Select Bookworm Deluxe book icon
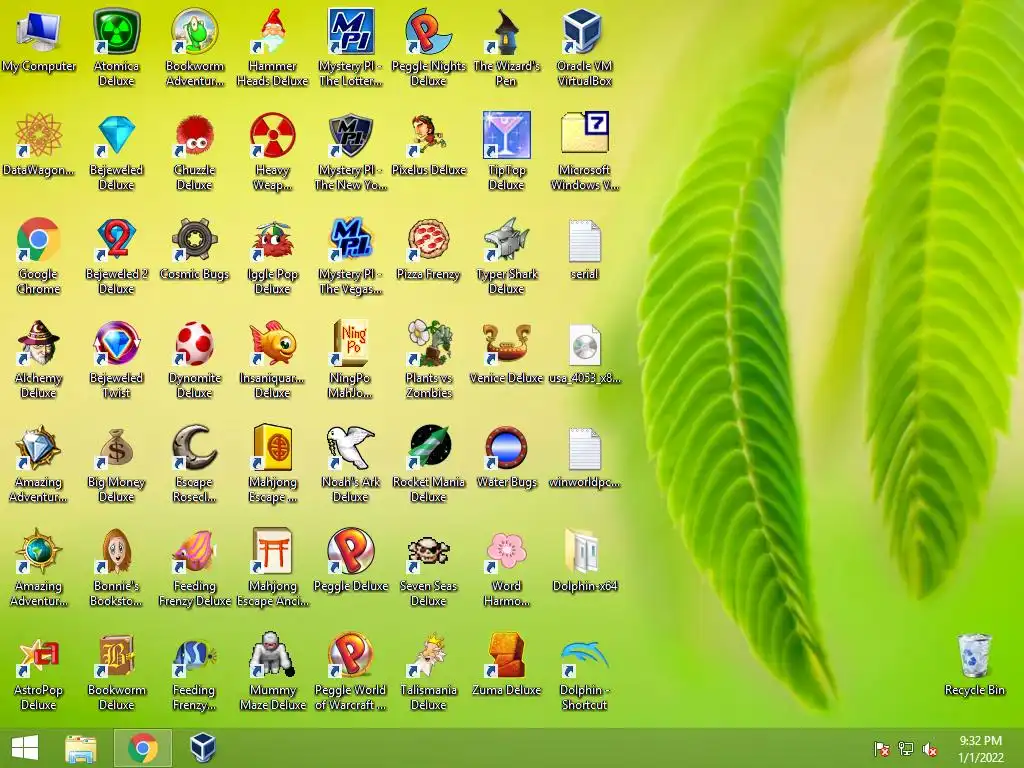1024x768 pixels. coord(116,656)
